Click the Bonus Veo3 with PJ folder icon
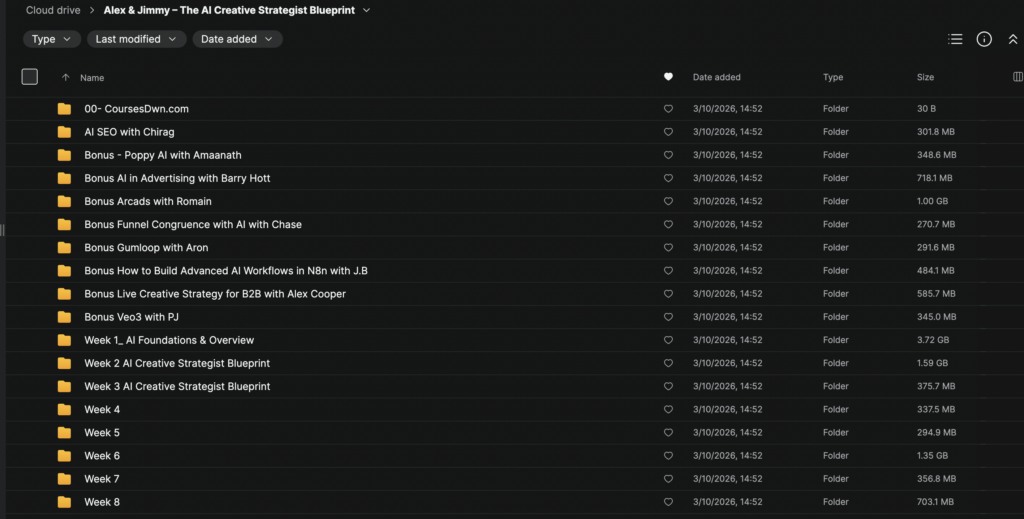This screenshot has width=1024, height=519. (64, 317)
